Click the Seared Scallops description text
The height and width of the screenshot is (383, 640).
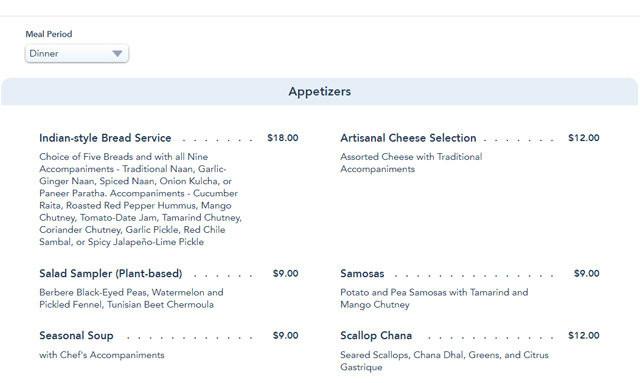coord(444,361)
